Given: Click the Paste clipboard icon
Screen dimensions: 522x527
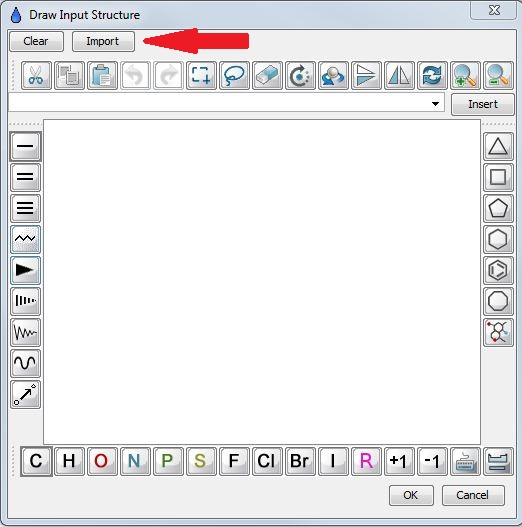Looking at the screenshot, I should [x=102, y=75].
